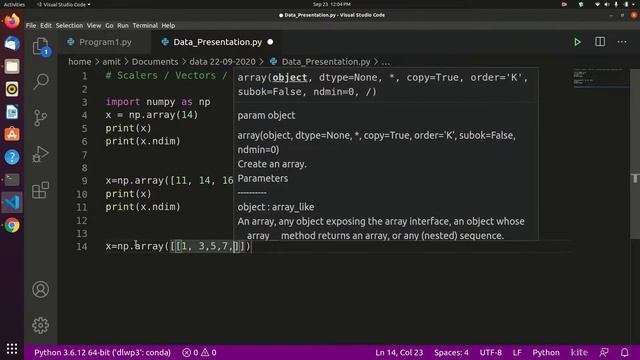
Task: Click the feedback icon in status bar
Action: [x=604, y=352]
